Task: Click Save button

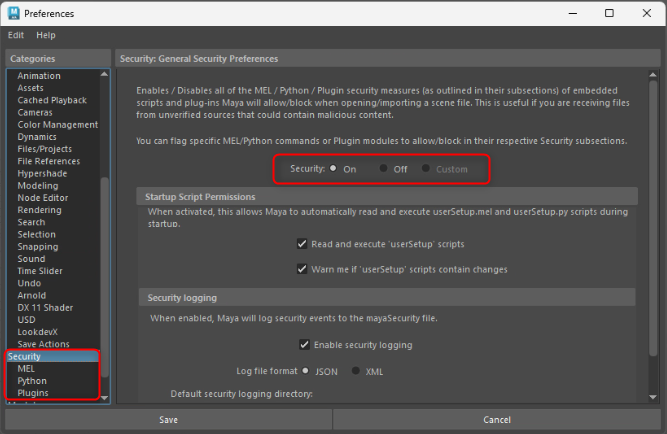Action: [x=168, y=420]
